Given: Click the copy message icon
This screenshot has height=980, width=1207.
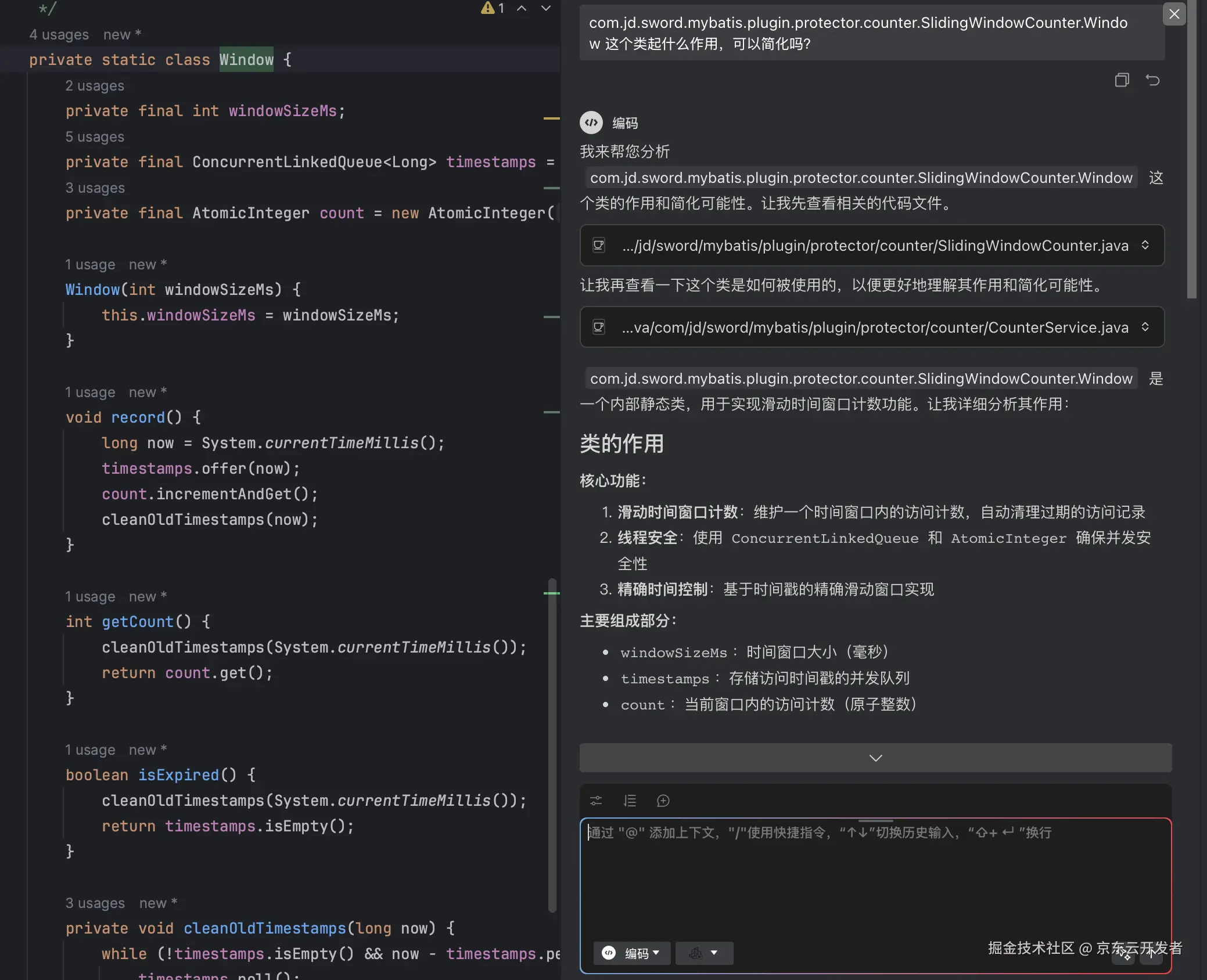Looking at the screenshot, I should pos(1122,80).
